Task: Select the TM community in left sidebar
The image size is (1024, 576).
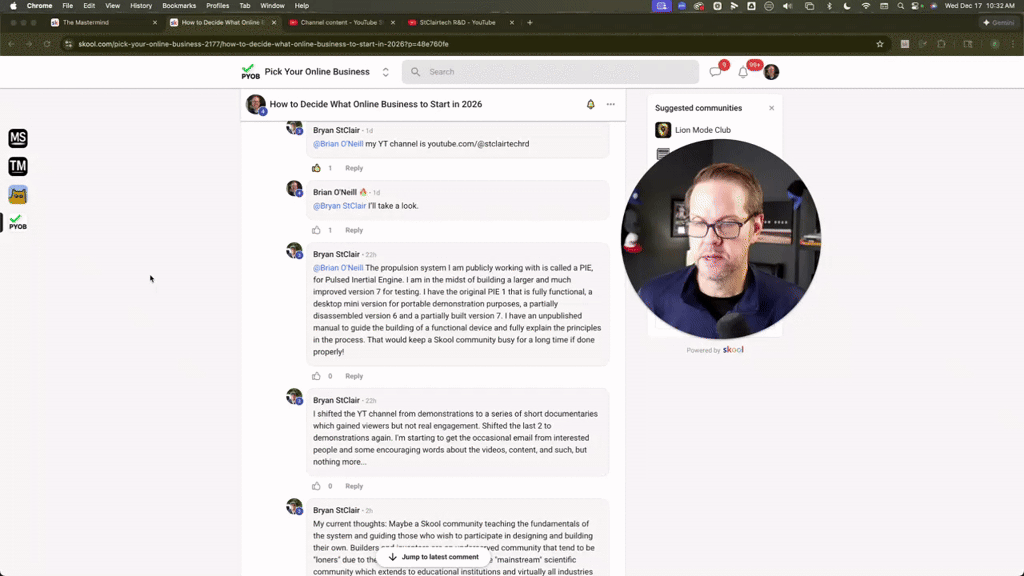Action: (17, 166)
